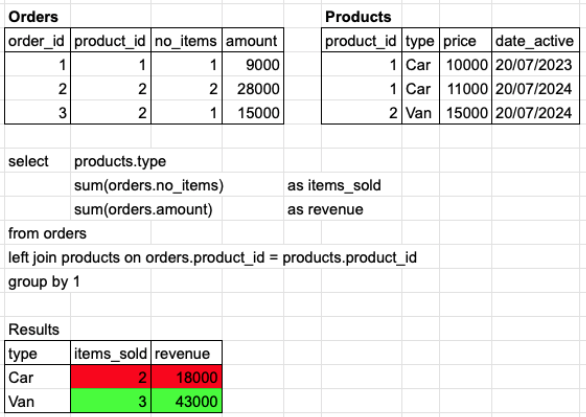Select the green revenue cell showing 43000
Screen dimensions: 586x417
click(186, 401)
